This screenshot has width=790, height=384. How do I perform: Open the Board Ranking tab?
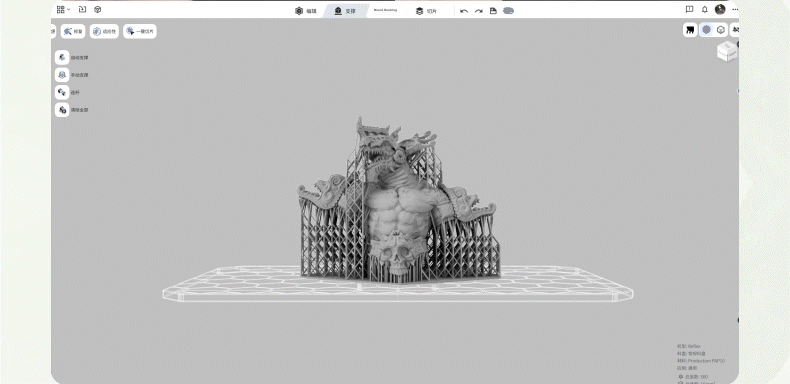pyautogui.click(x=385, y=10)
